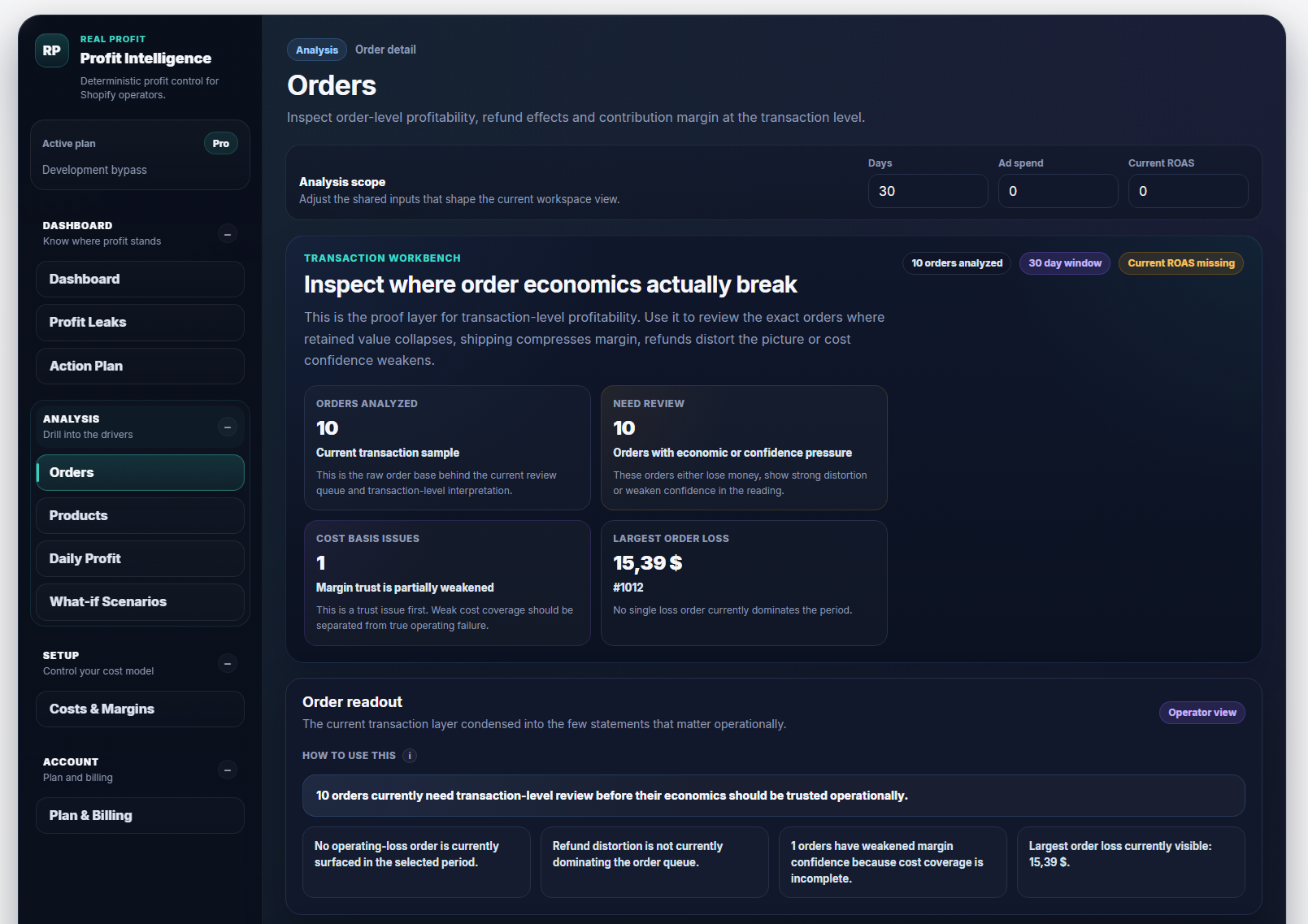Click the info icon beside How To Use This
This screenshot has height=924, width=1308.
point(410,756)
